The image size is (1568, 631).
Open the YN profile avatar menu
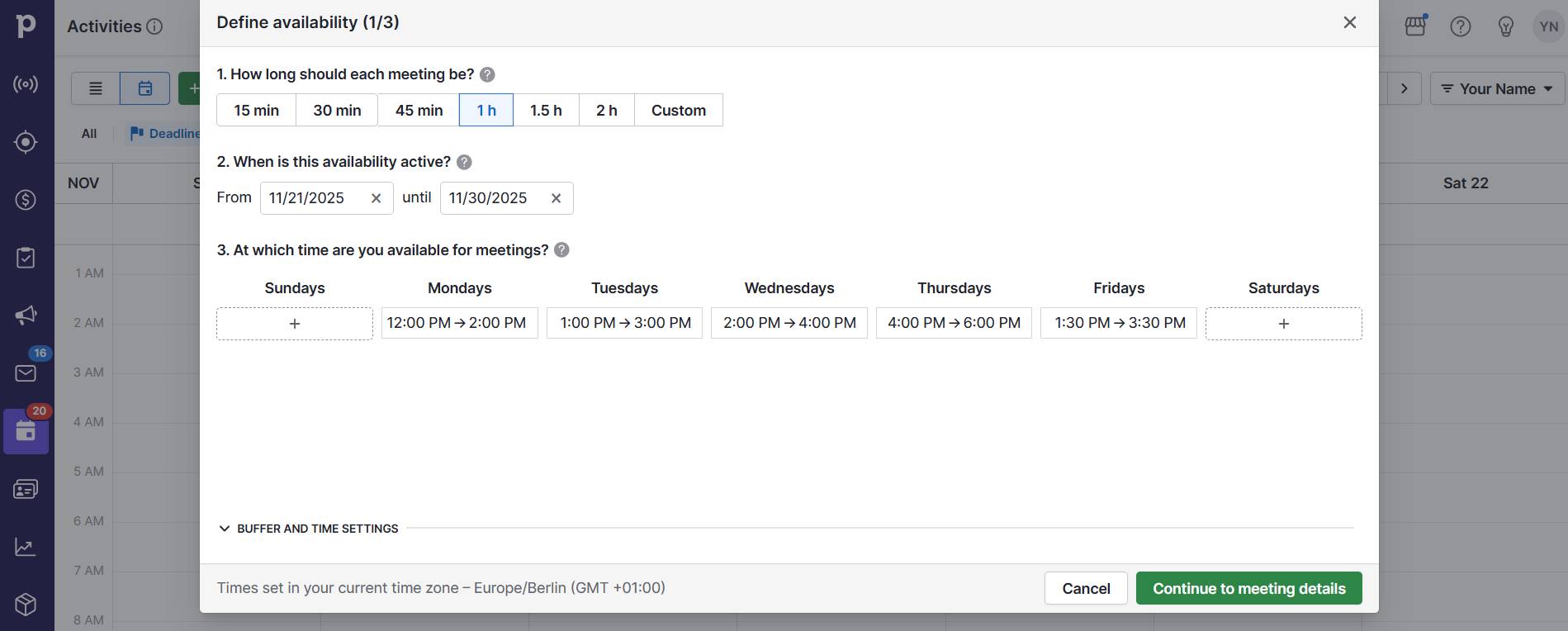[1548, 26]
